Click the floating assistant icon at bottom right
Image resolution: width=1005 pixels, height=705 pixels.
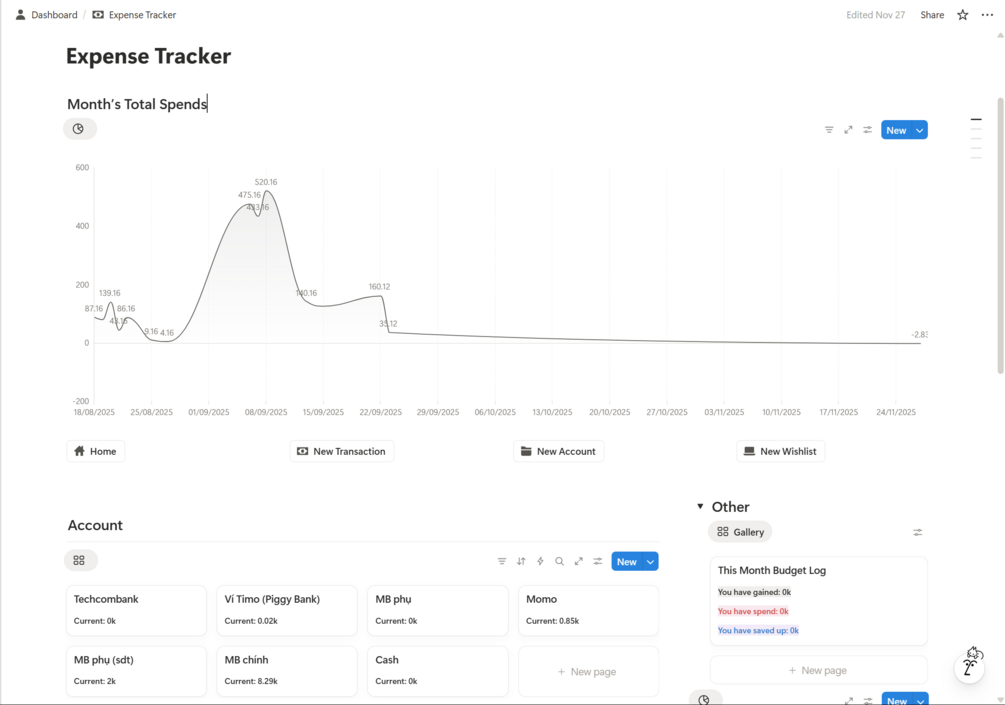(x=970, y=664)
